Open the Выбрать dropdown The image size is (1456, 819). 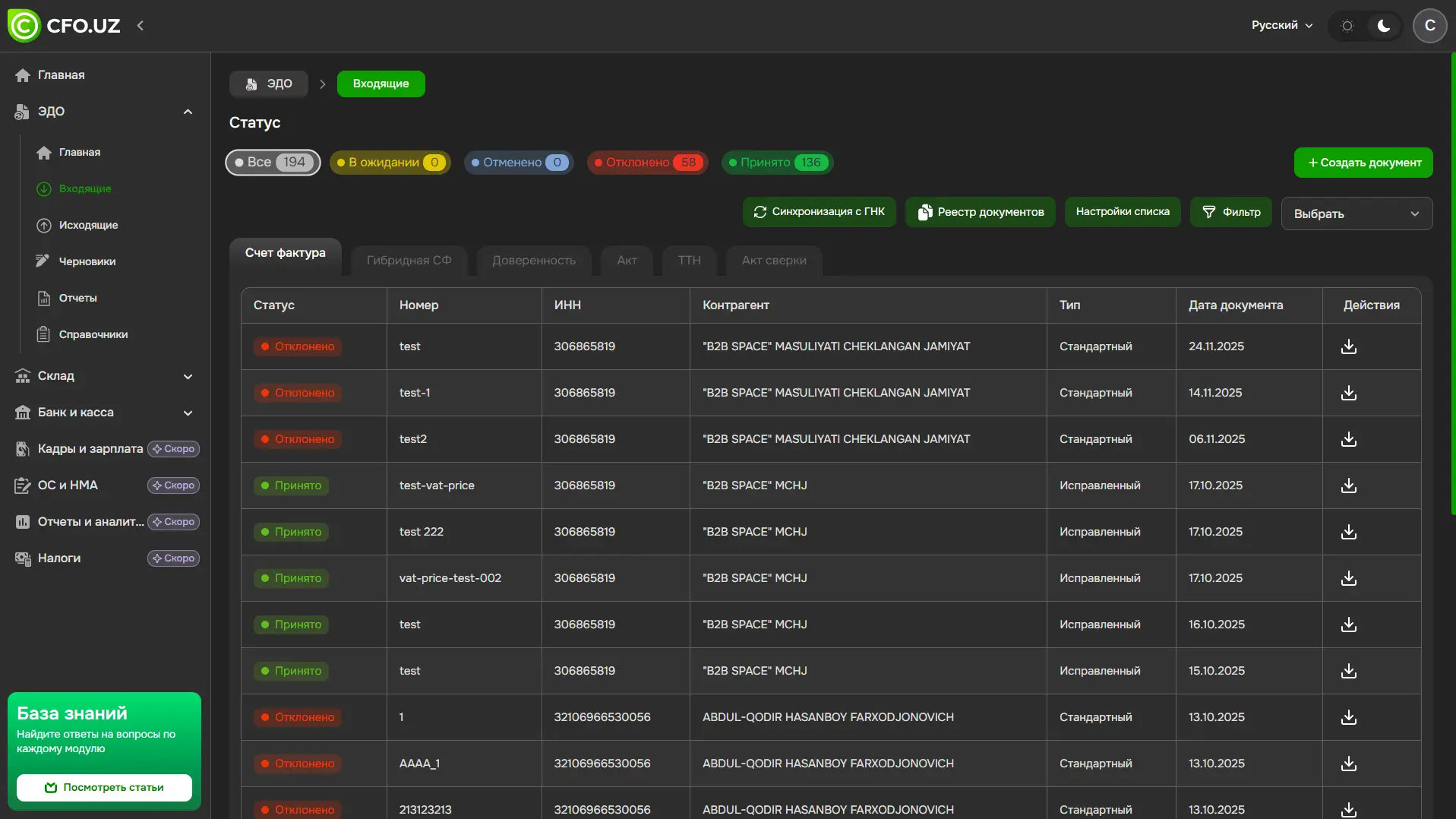[1356, 213]
